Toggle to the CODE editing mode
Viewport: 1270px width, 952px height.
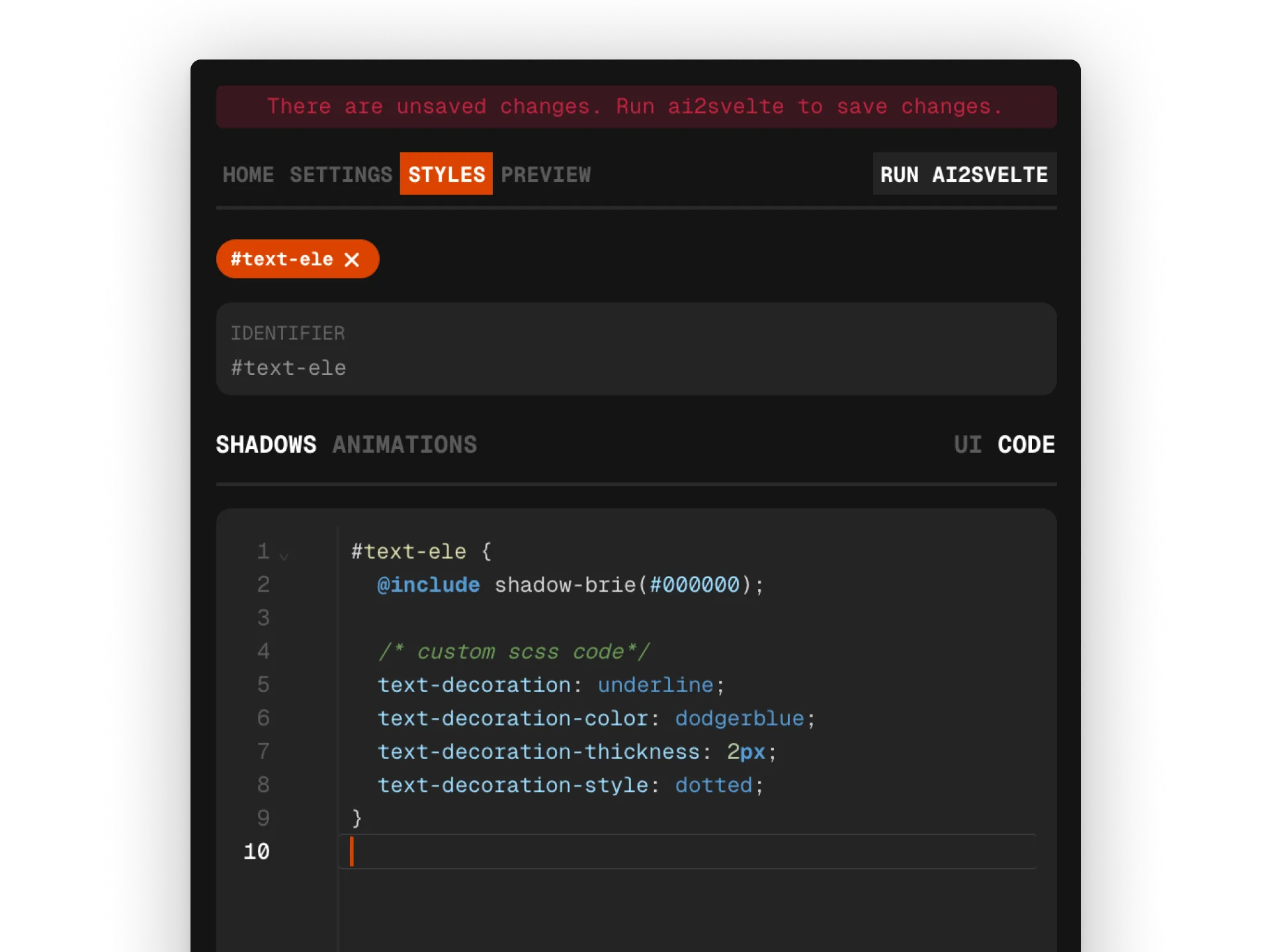pos(1025,444)
